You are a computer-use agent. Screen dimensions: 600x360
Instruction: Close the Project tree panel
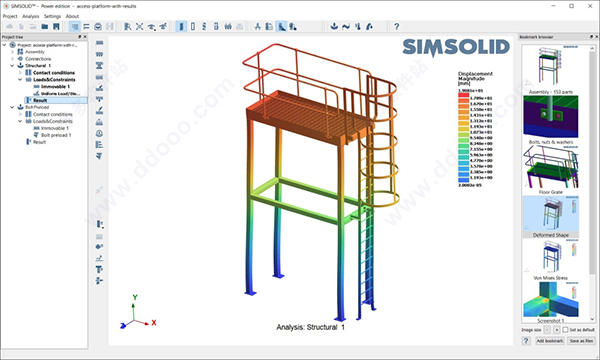coord(85,37)
